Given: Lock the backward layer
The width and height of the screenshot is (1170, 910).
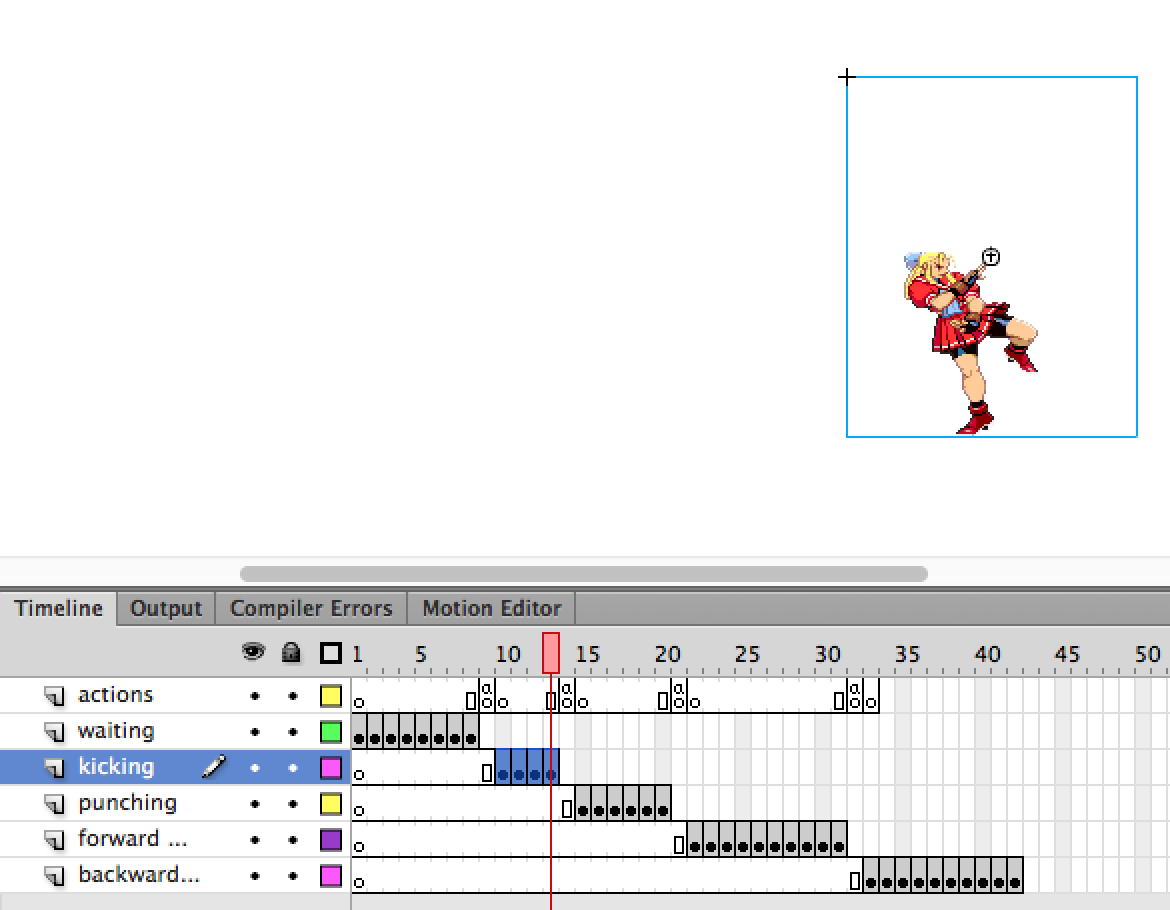Looking at the screenshot, I should [x=292, y=876].
